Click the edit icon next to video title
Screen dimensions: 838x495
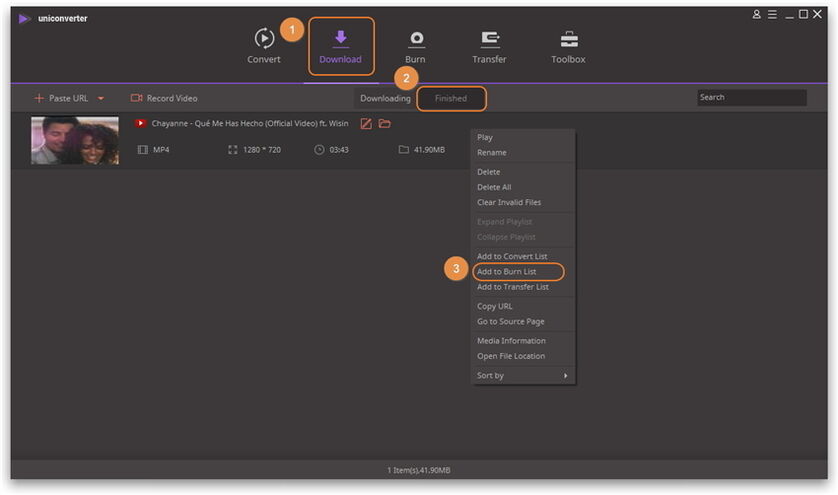click(366, 123)
